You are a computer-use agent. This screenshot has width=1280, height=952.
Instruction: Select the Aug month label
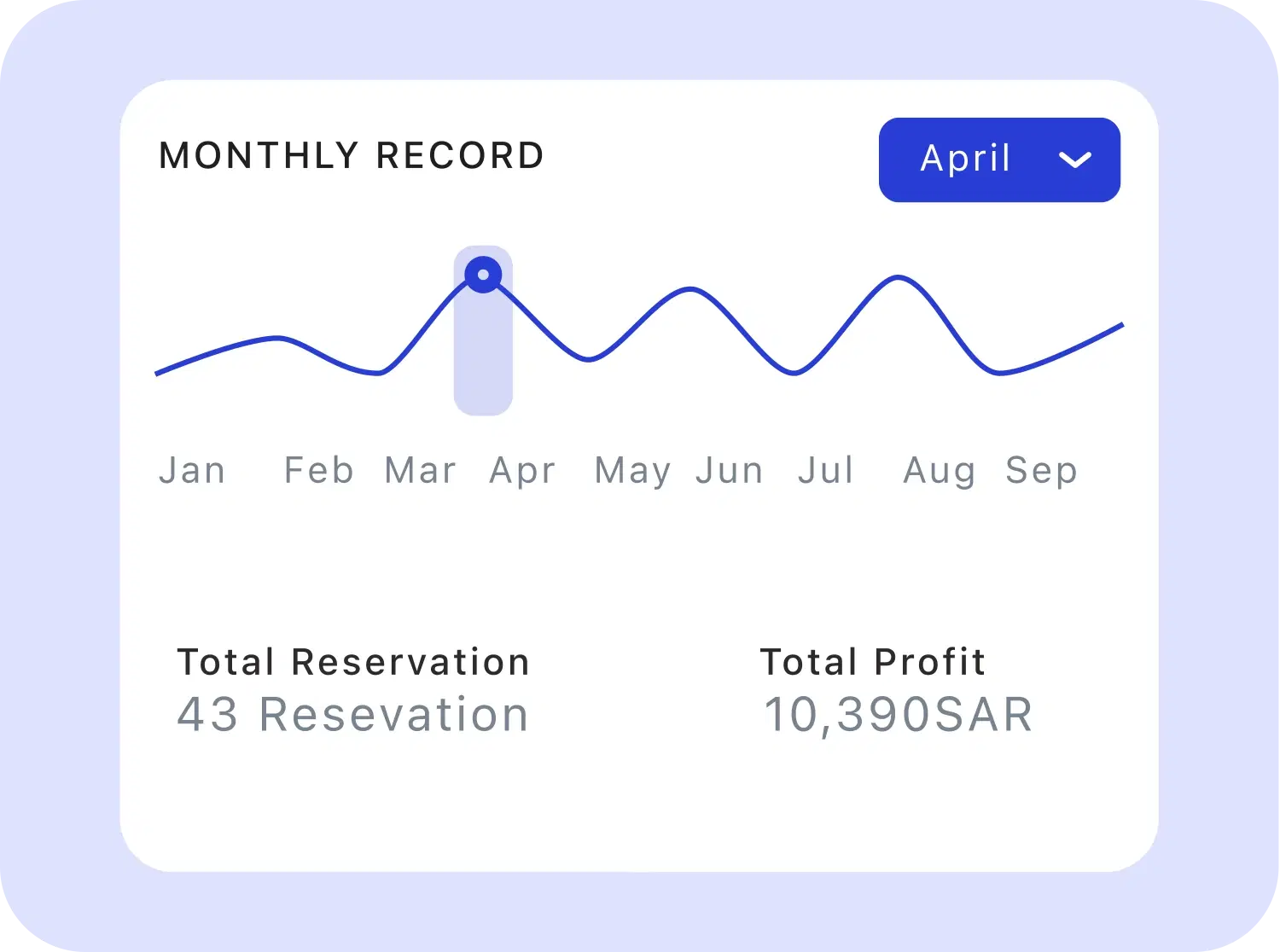939,471
